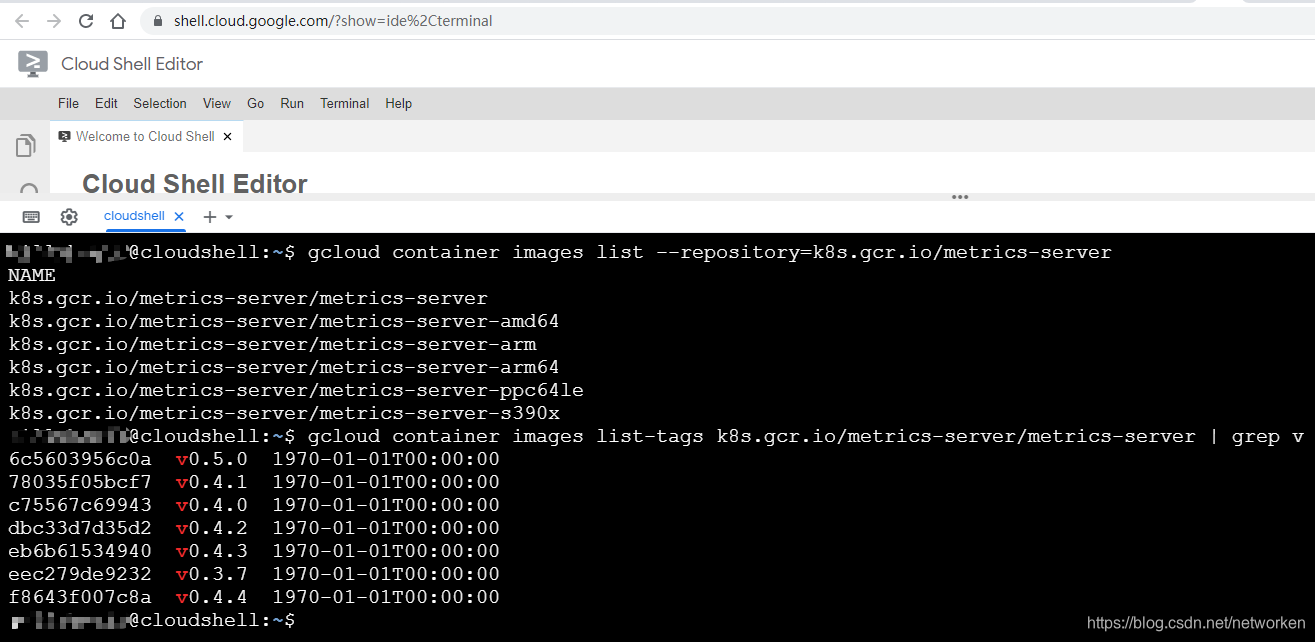The height and width of the screenshot is (642, 1315).
Task: Click the Cloud Shell Editor logo icon
Action: pyautogui.click(x=33, y=63)
